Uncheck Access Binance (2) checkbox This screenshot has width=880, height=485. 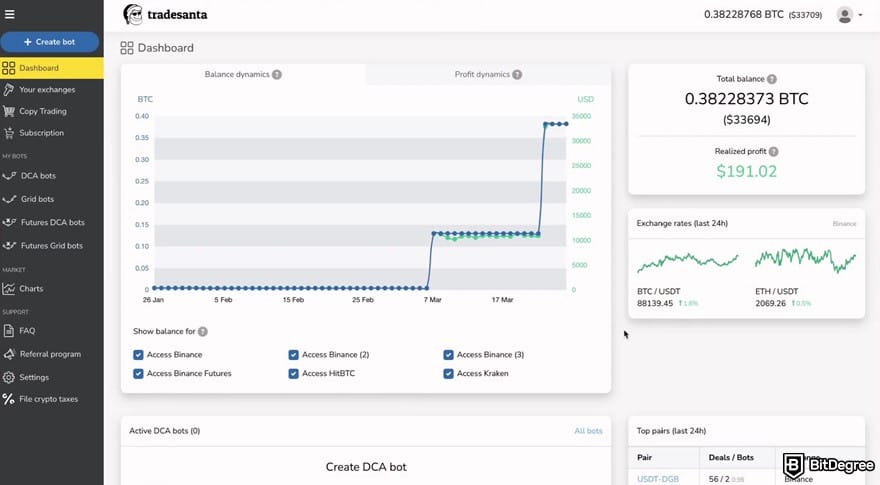pyautogui.click(x=293, y=355)
